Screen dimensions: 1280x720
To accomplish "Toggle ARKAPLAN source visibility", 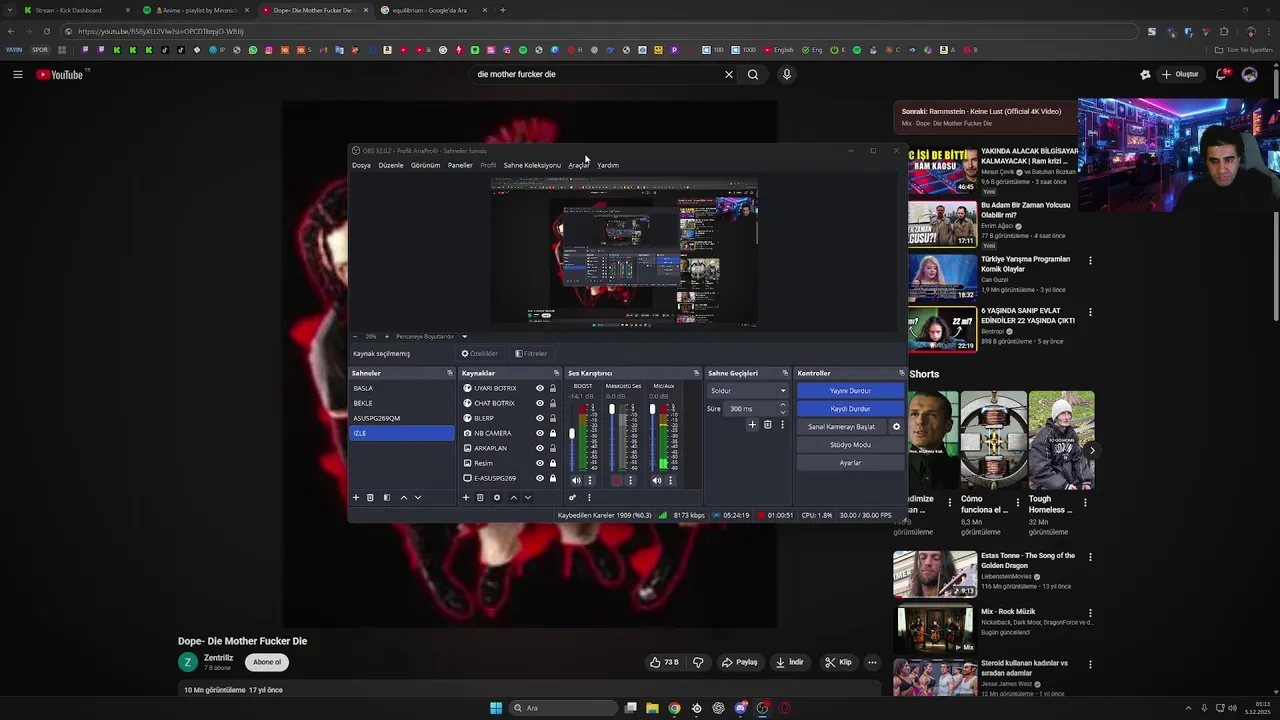I will (540, 448).
